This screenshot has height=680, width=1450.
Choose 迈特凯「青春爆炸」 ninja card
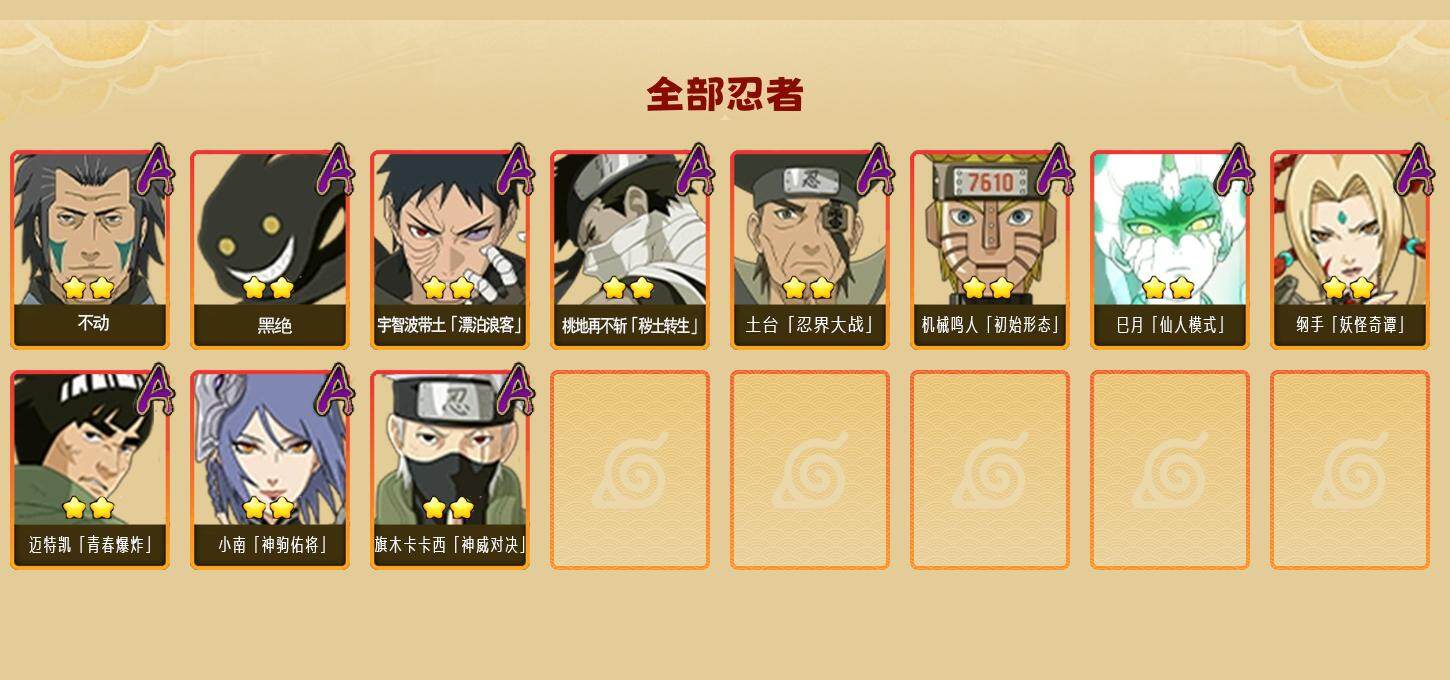pyautogui.click(x=90, y=470)
